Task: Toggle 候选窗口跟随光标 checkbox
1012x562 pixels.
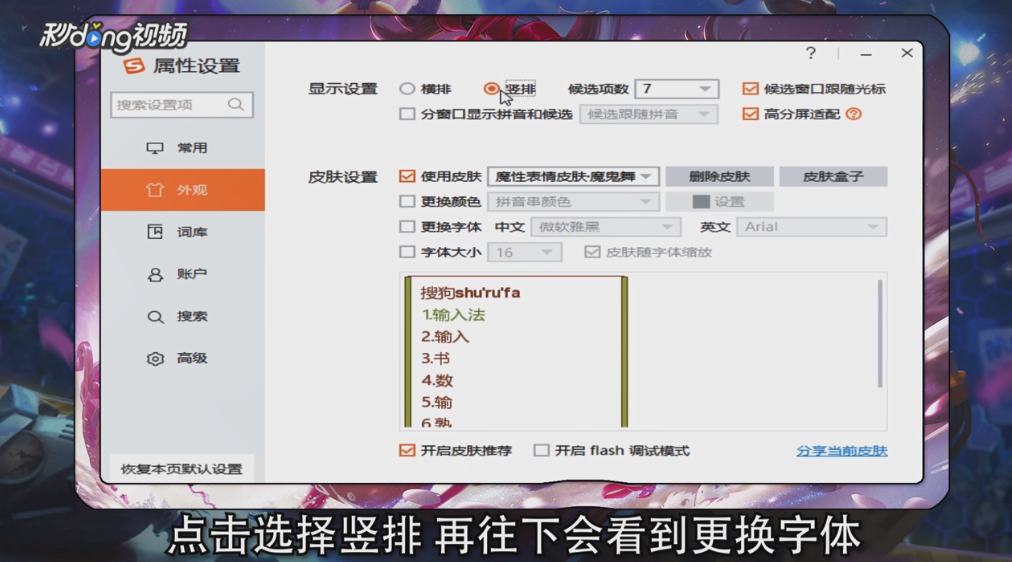Action: (750, 89)
